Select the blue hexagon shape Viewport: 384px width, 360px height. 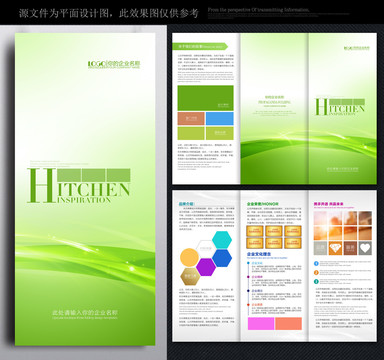click(222, 258)
